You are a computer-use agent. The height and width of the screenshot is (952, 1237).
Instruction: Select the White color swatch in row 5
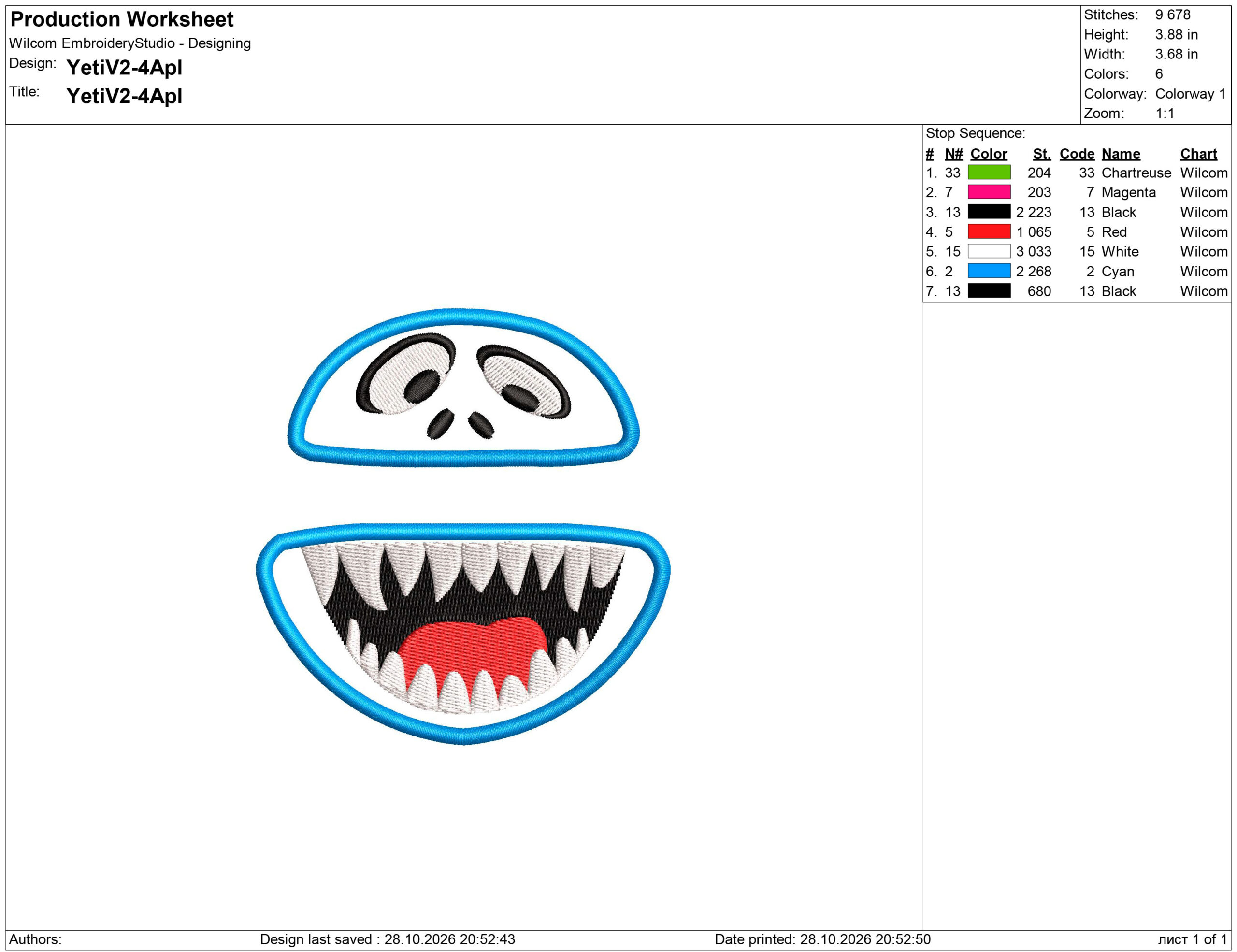[989, 251]
